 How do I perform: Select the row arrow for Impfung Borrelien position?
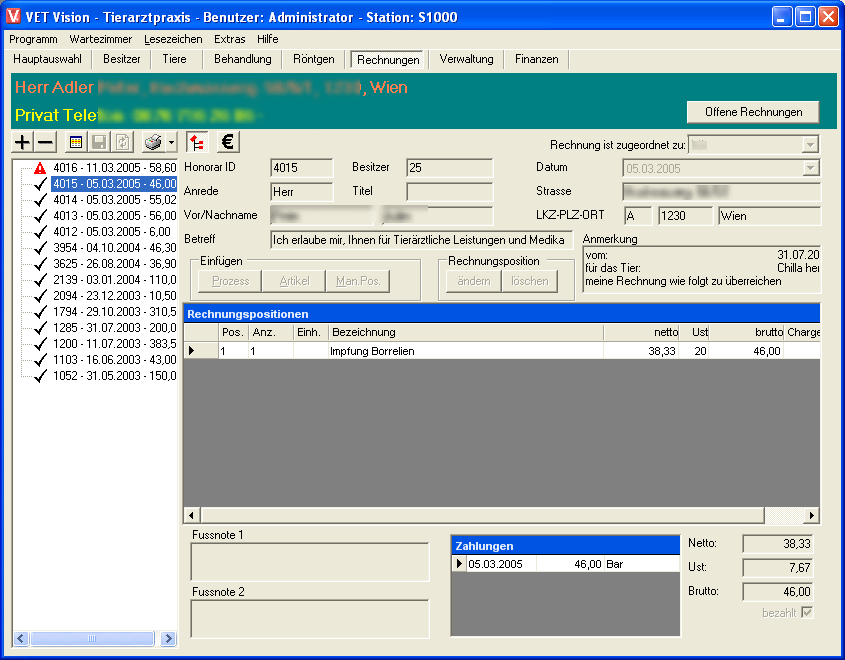click(x=191, y=351)
